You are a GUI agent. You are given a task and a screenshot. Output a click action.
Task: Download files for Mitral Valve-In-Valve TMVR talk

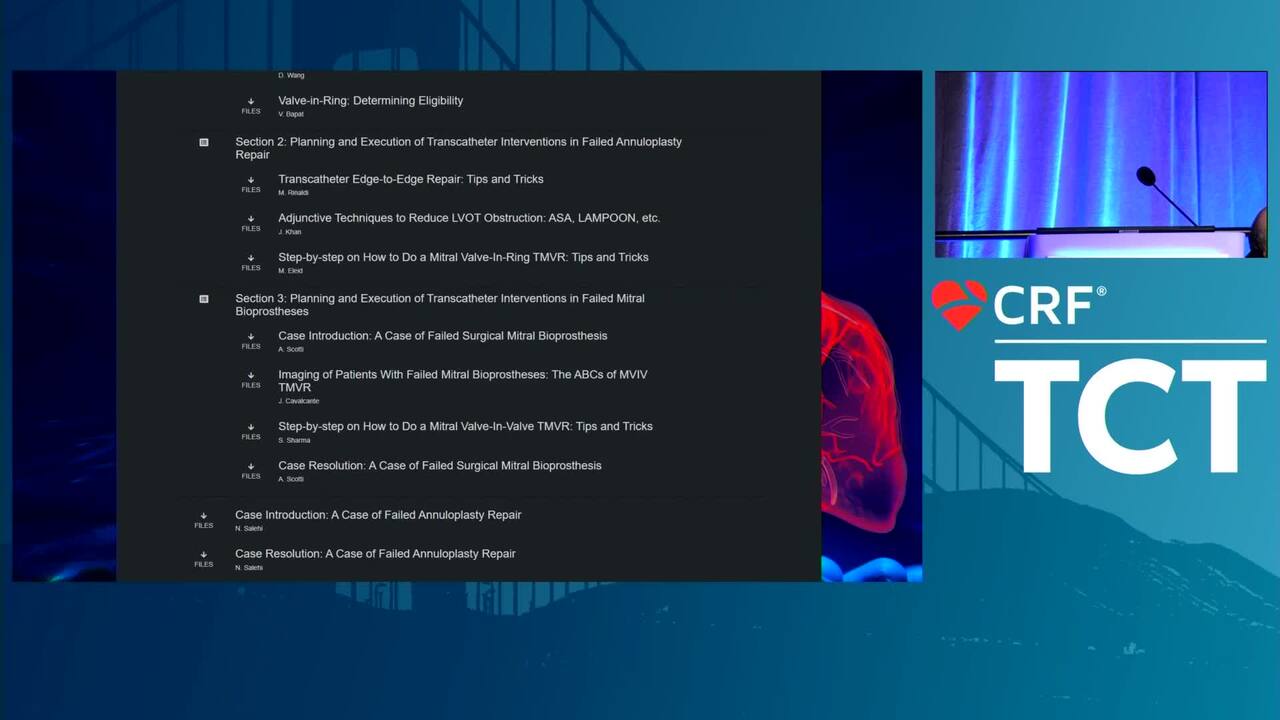(251, 432)
